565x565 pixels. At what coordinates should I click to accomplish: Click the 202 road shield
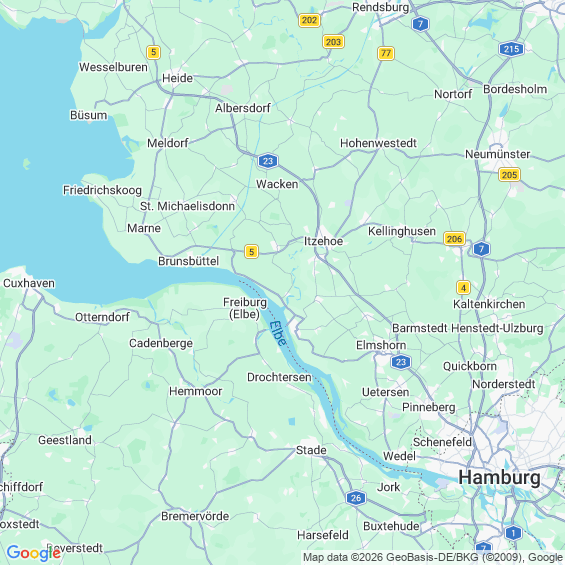click(x=309, y=20)
